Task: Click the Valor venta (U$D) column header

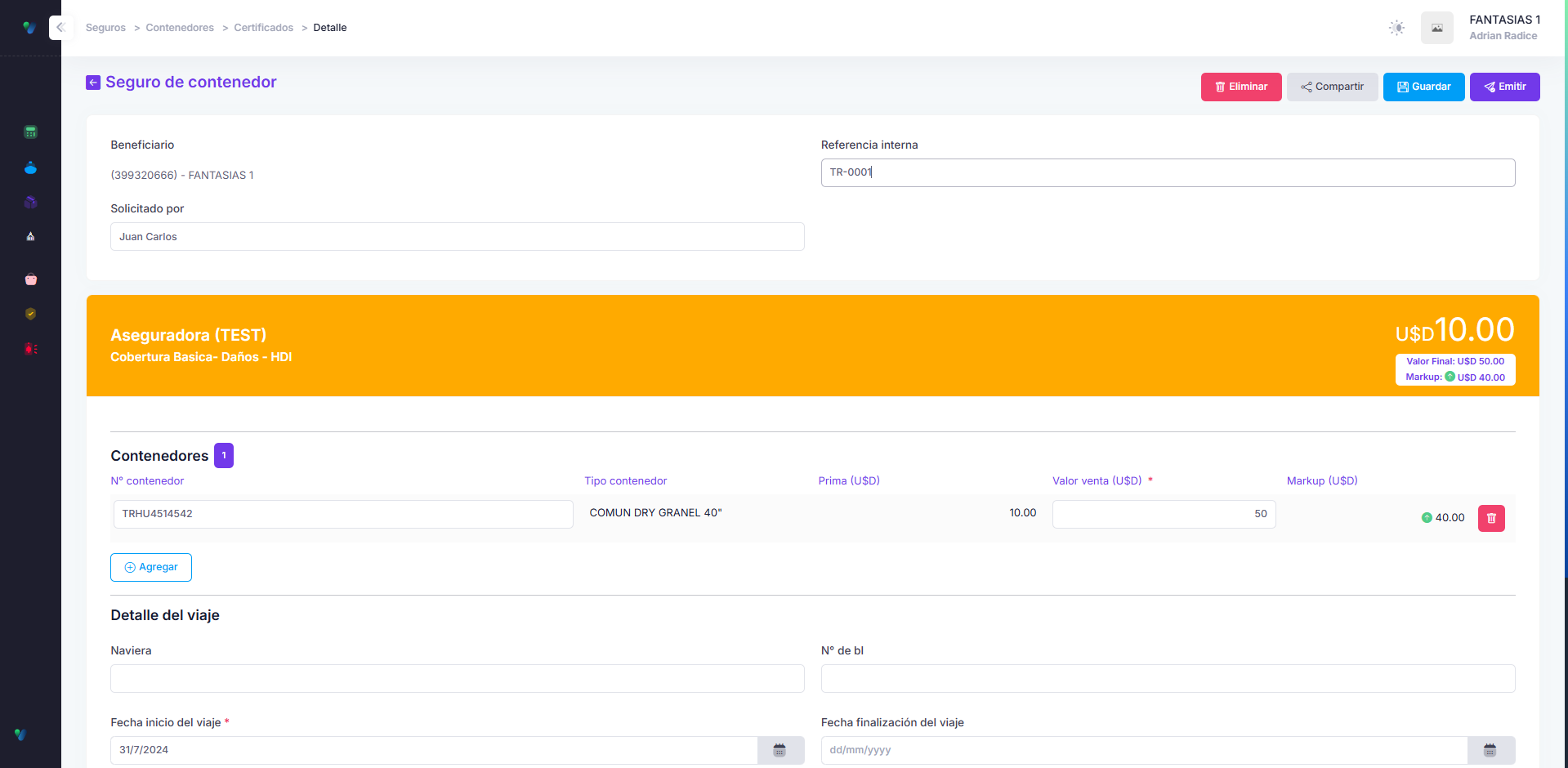Action: [x=1097, y=481]
